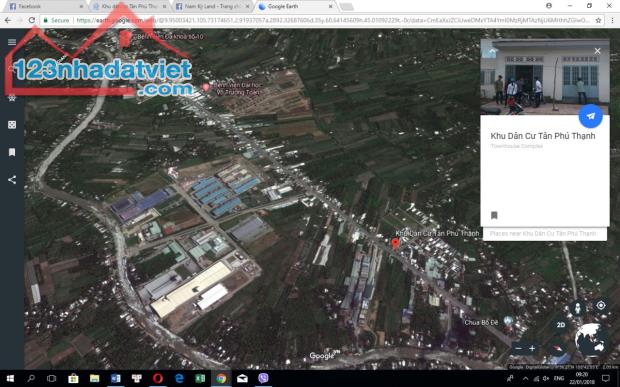
Task: Click the browser Back arrow
Action: (8, 20)
